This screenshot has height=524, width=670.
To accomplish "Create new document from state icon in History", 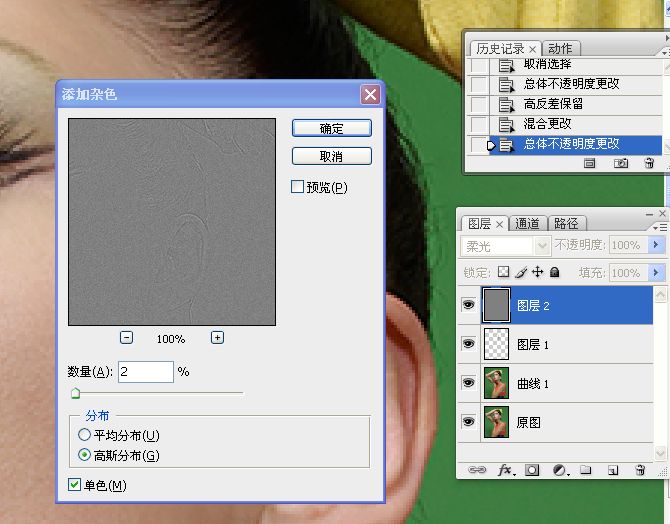I will pos(590,163).
